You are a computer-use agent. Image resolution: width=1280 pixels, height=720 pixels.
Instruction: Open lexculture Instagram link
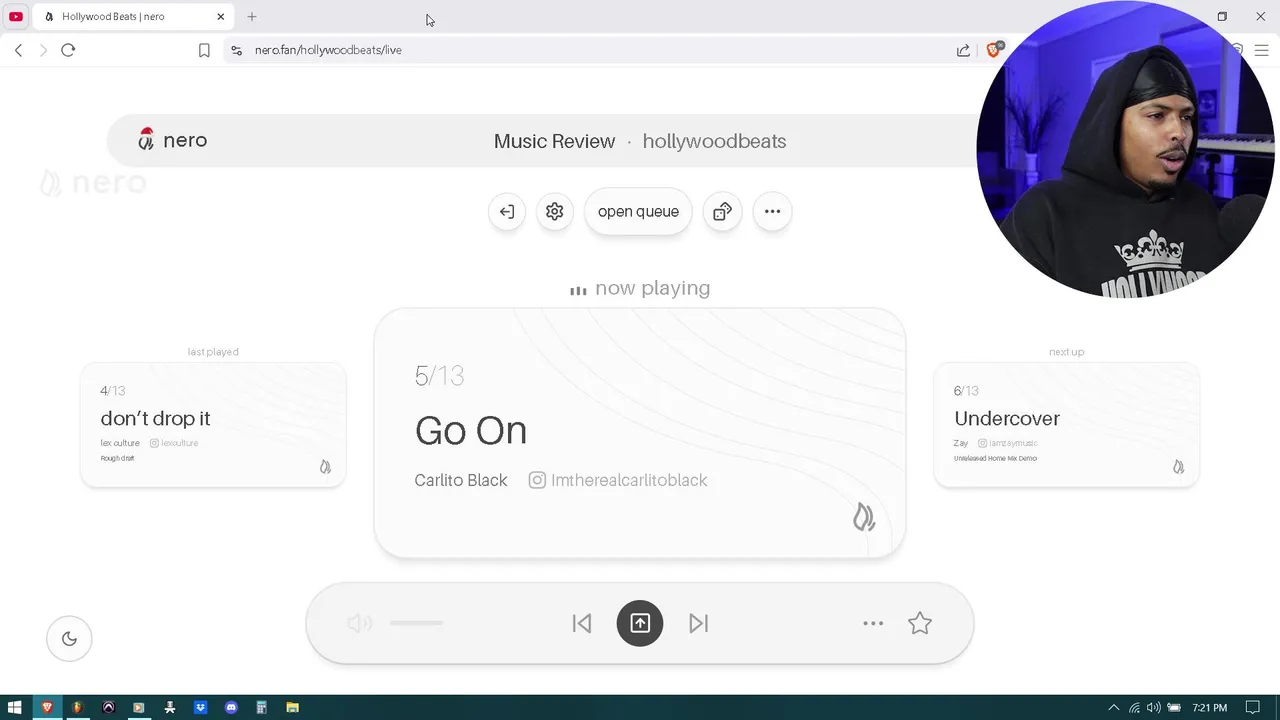point(174,443)
